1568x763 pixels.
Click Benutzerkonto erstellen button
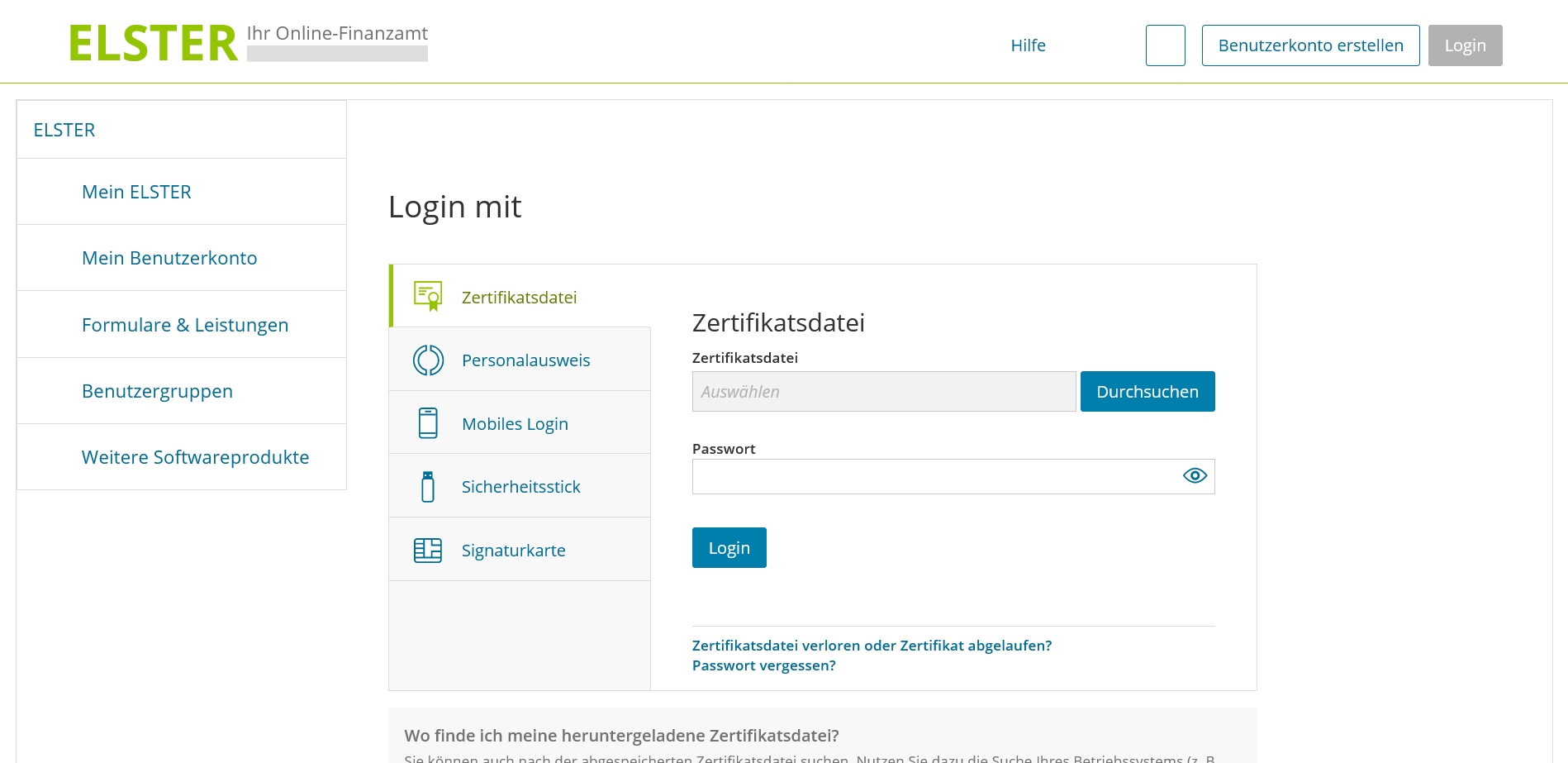(x=1310, y=45)
